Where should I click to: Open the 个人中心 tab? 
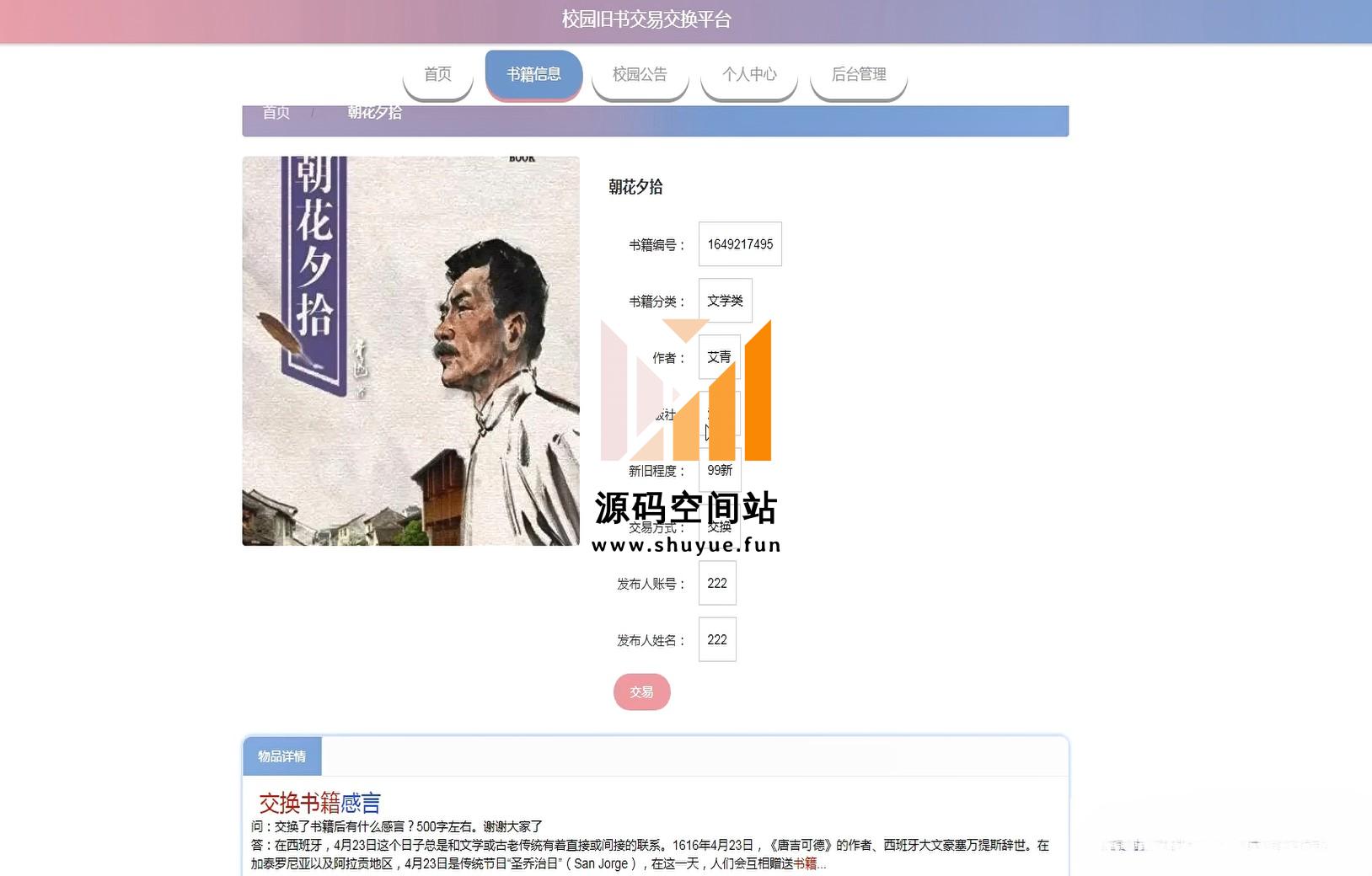click(x=749, y=75)
